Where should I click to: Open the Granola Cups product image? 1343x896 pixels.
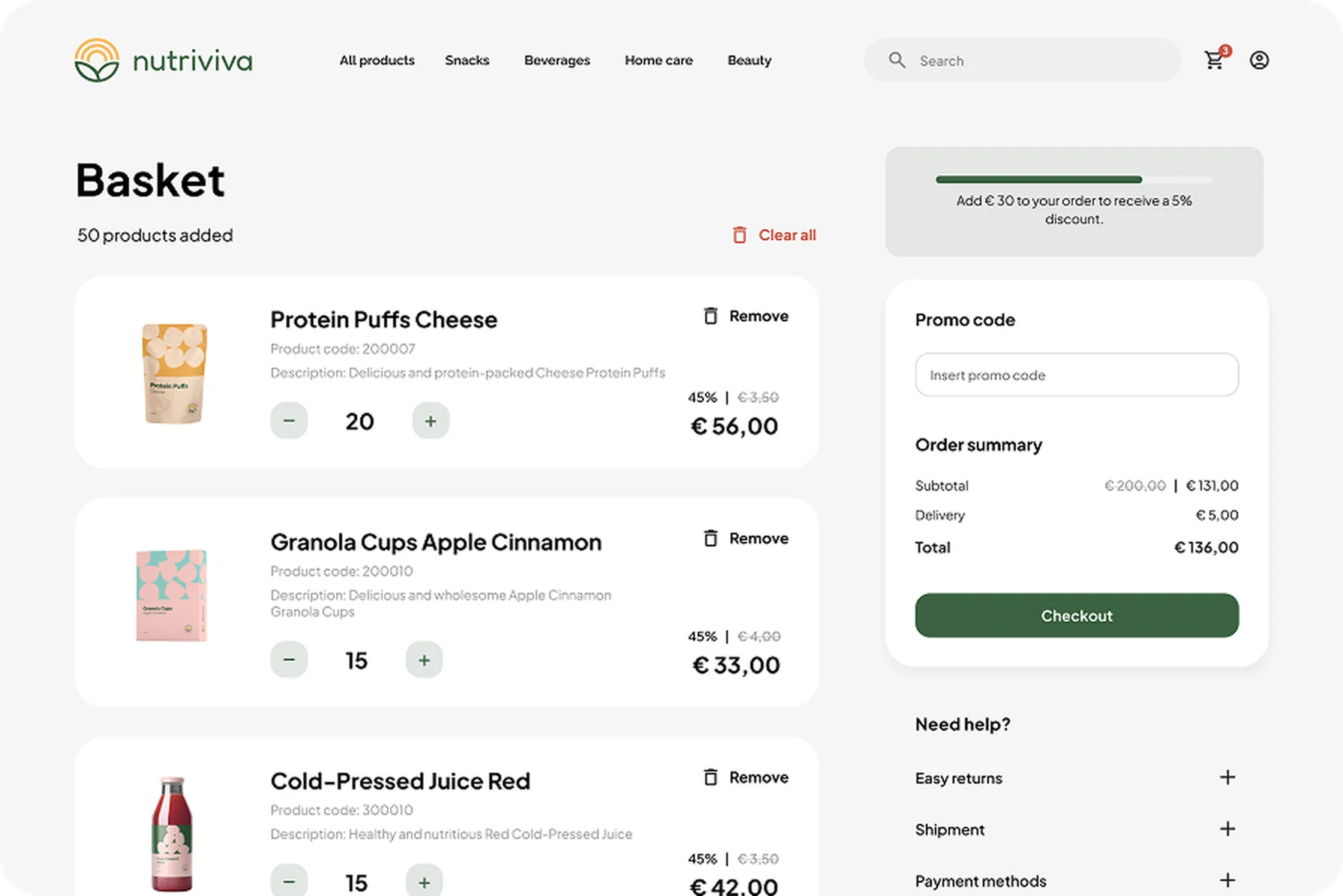171,595
